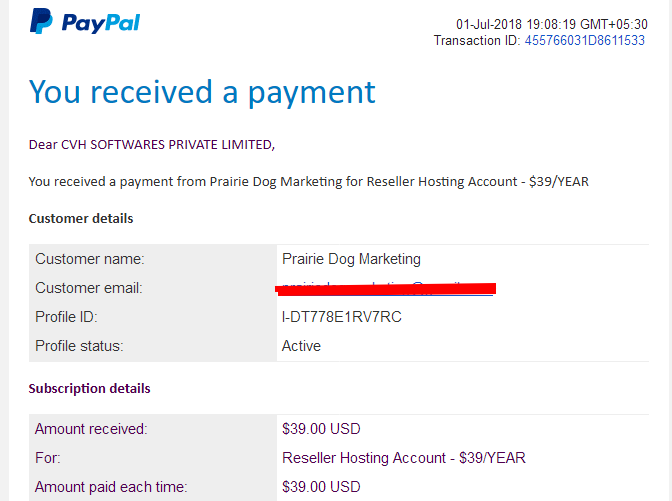Click the customer name value Prairie Dog Marketing
The width and height of the screenshot is (672, 501).
(351, 259)
